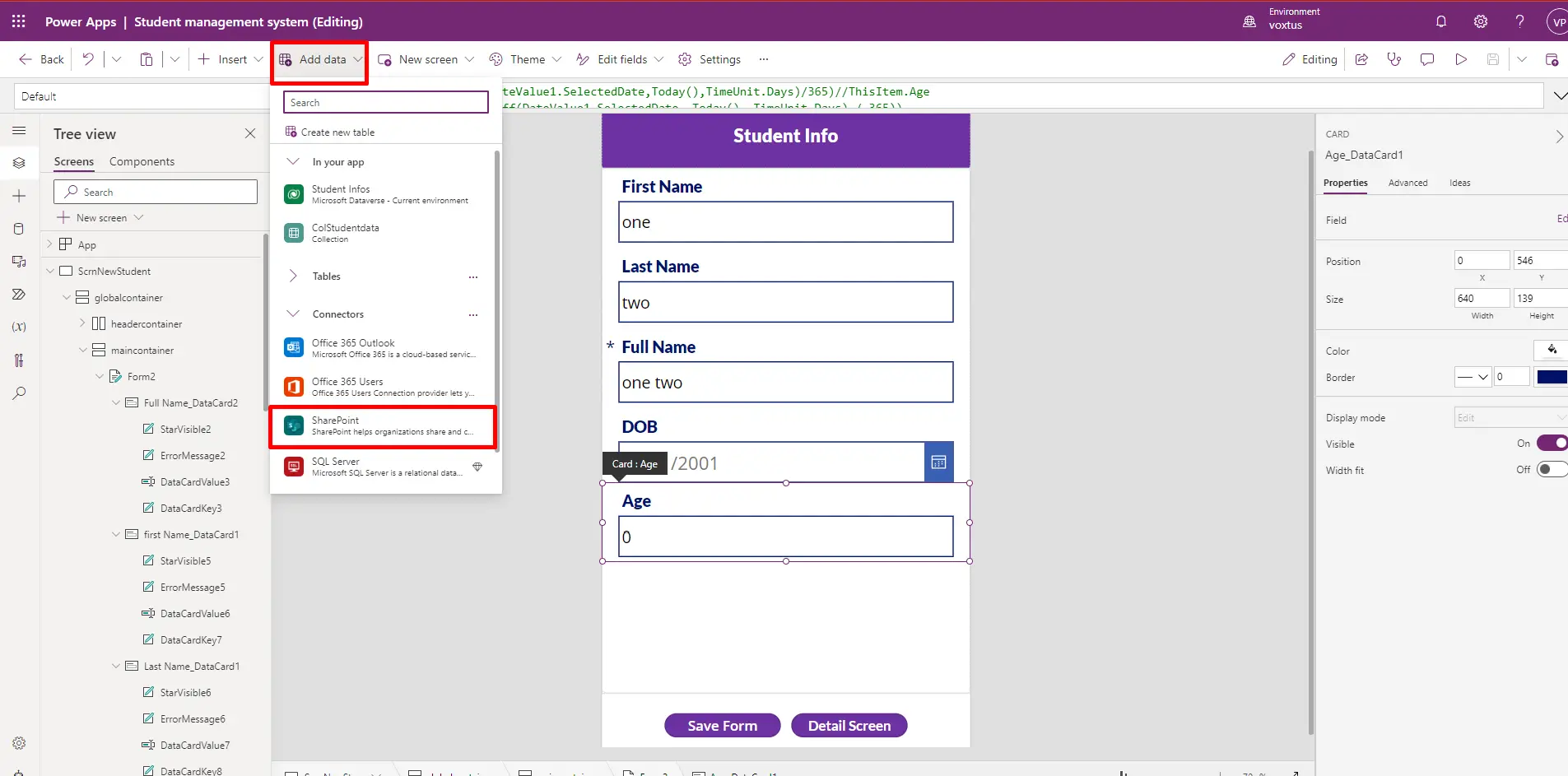
Task: Expand the Tables section
Action: 293,276
